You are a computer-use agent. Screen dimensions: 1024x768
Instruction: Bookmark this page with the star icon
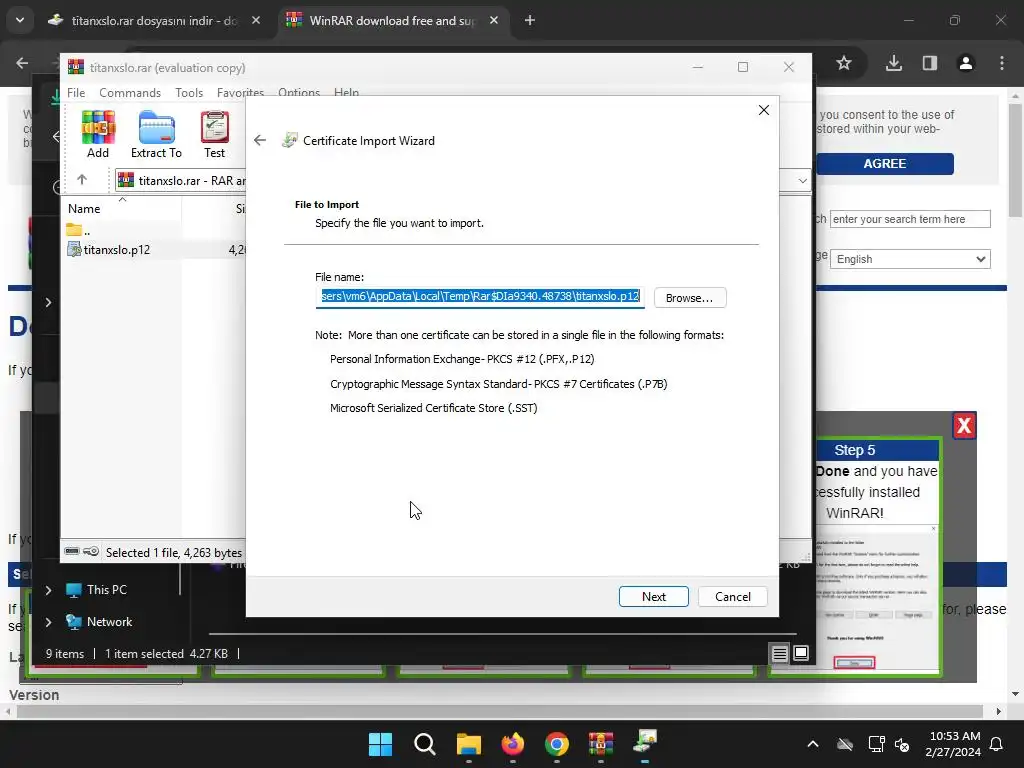(x=844, y=63)
